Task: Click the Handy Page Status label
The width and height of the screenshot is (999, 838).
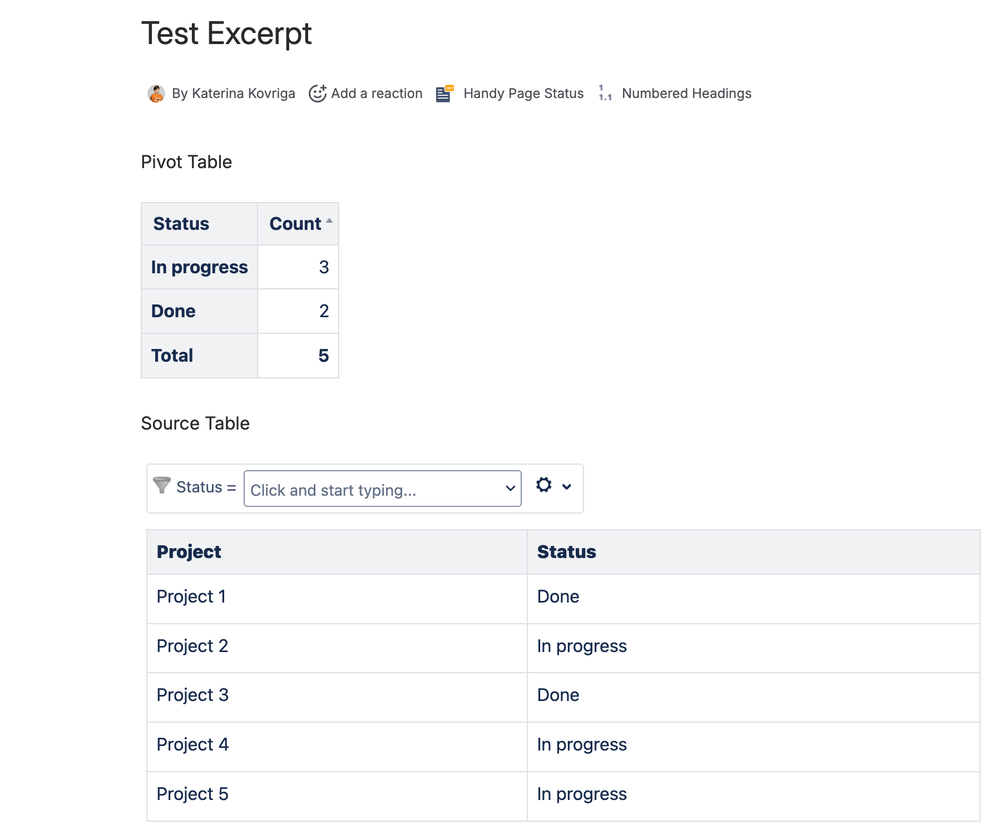Action: point(523,93)
